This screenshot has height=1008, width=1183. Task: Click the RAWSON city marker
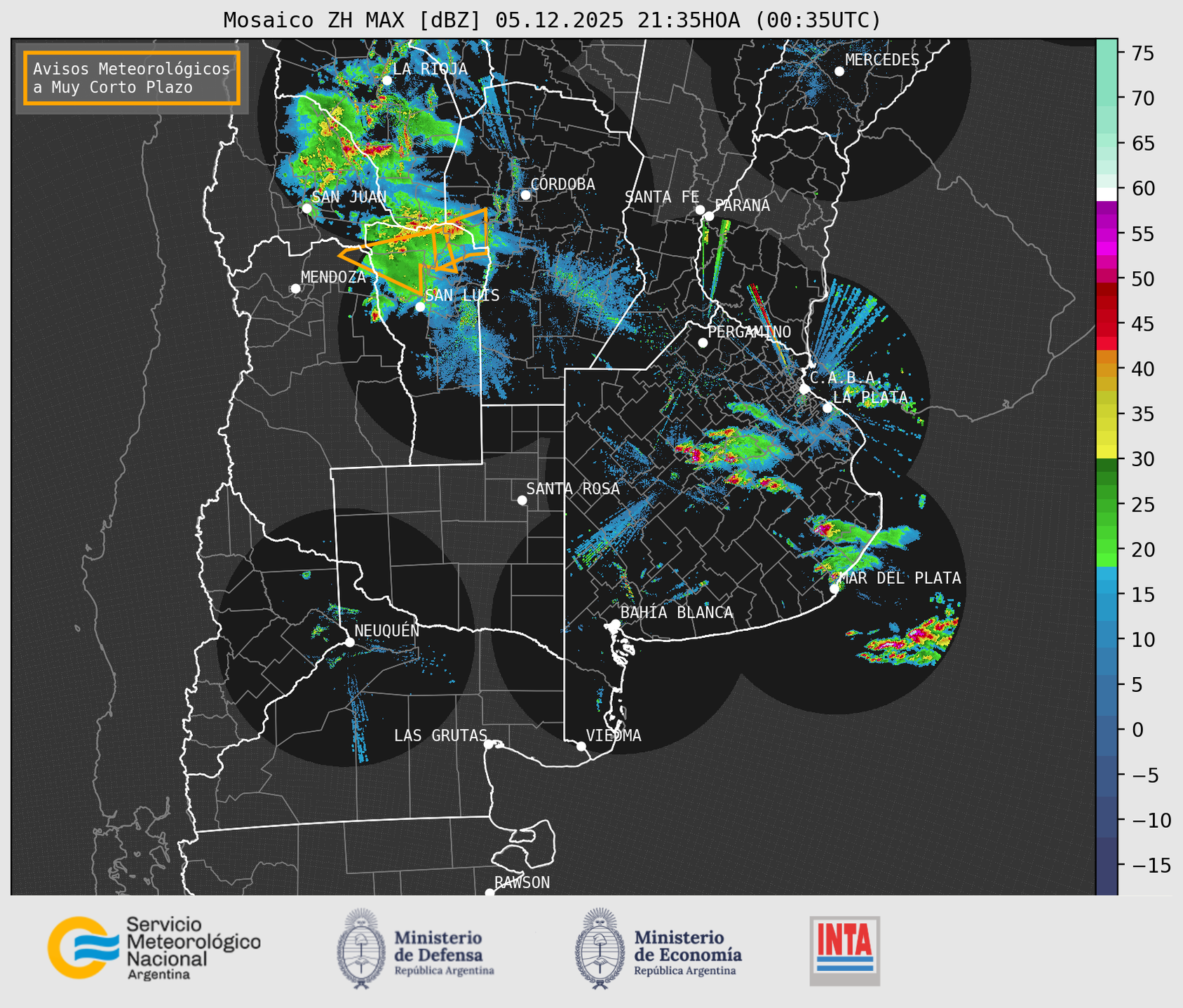(489, 893)
